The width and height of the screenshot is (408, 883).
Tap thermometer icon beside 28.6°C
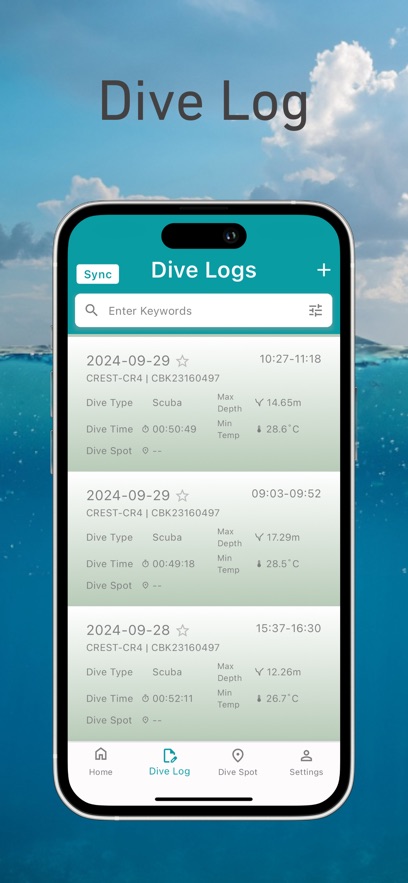tap(259, 429)
